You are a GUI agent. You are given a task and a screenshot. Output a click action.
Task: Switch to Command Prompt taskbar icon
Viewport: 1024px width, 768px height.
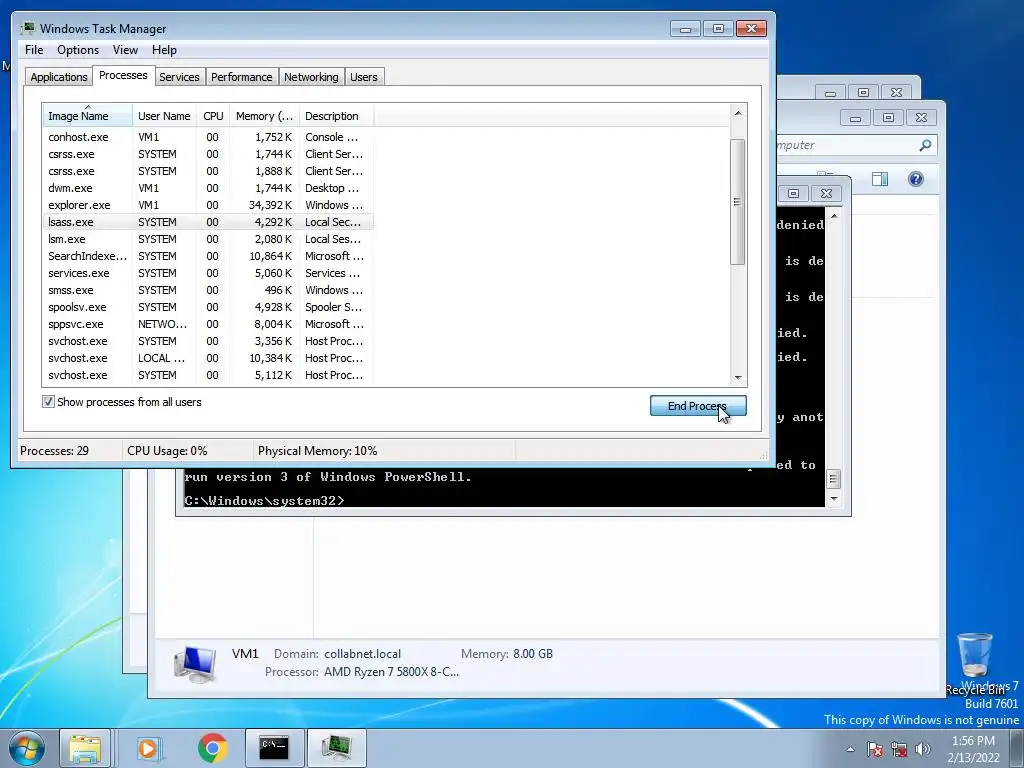click(x=274, y=748)
